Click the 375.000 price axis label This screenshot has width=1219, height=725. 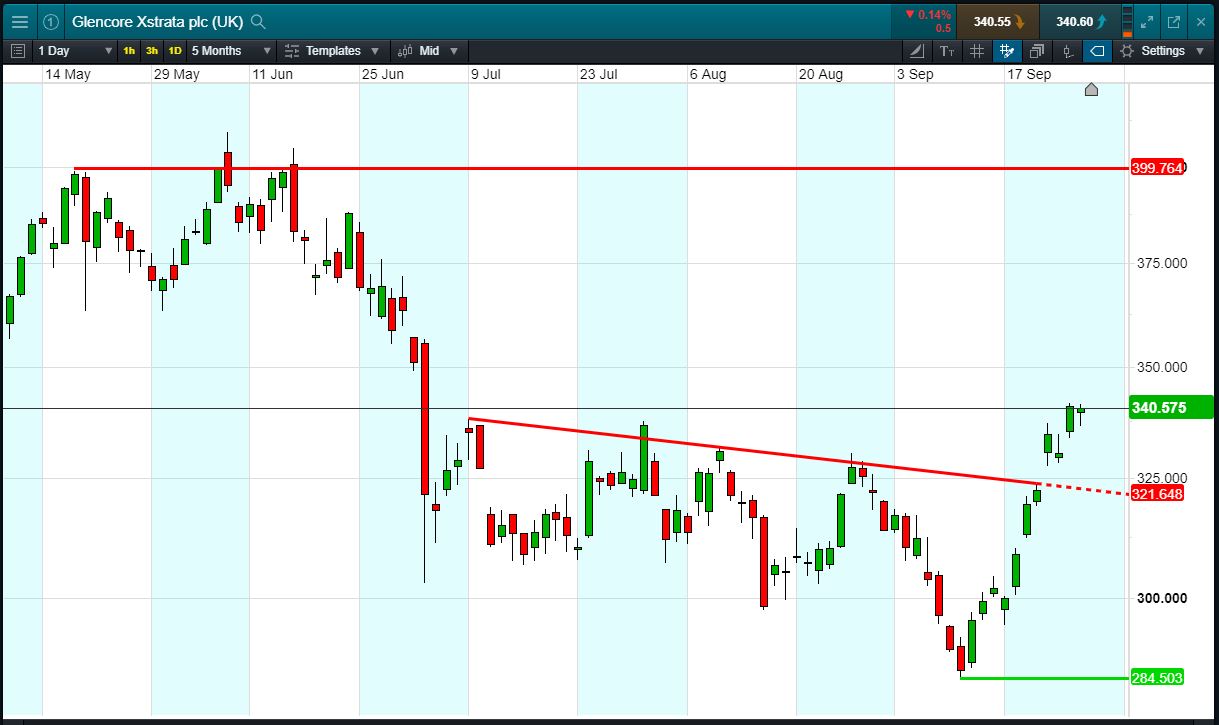point(1162,263)
